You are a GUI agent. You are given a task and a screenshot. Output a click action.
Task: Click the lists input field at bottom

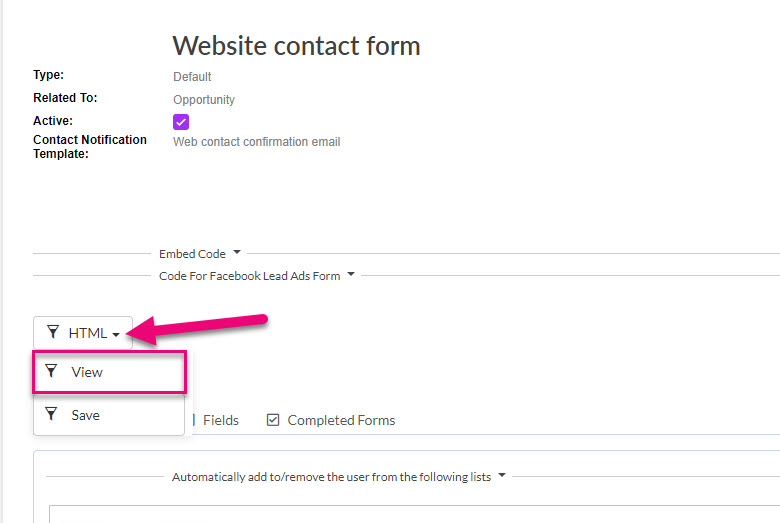pos(414,514)
